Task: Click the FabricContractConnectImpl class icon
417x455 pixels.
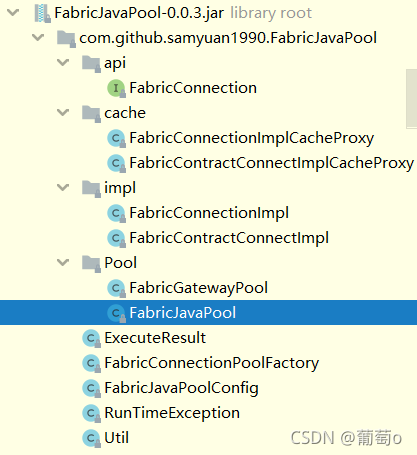Action: 116,238
